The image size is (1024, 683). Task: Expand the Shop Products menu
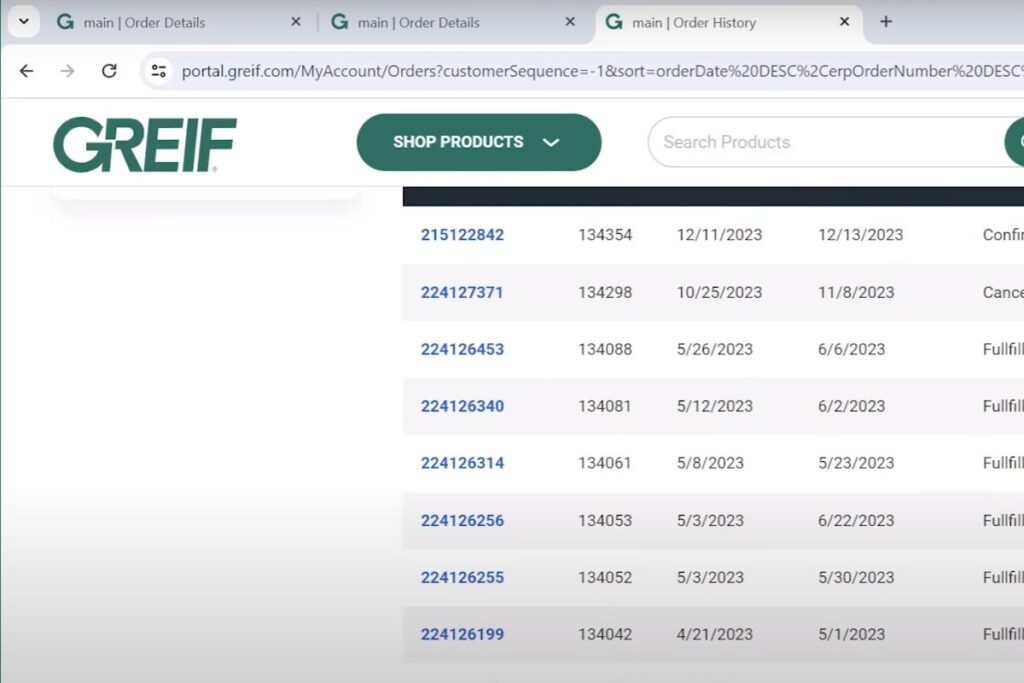tap(479, 142)
